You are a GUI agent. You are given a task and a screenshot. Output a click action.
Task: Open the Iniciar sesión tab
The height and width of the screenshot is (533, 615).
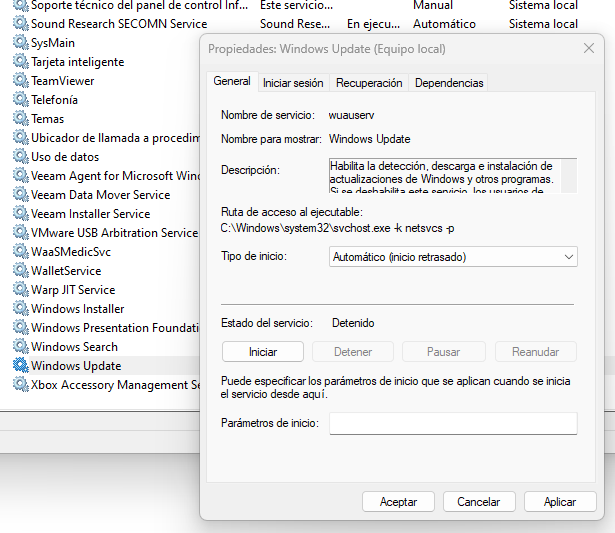click(293, 83)
